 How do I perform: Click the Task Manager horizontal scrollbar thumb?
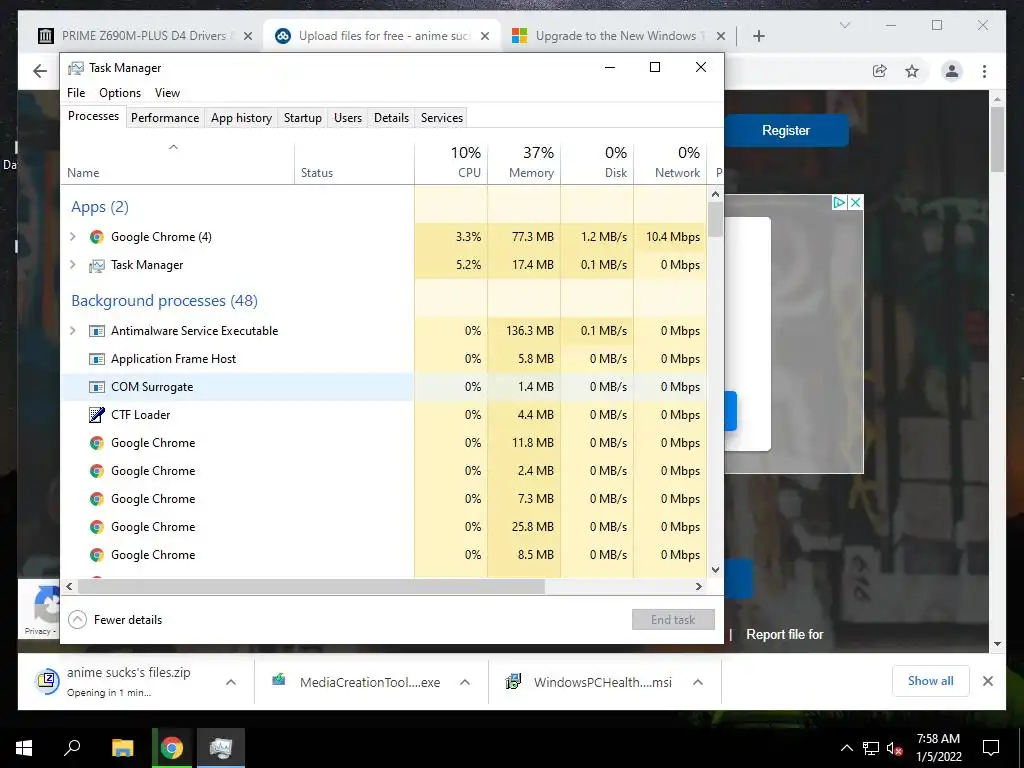click(311, 586)
